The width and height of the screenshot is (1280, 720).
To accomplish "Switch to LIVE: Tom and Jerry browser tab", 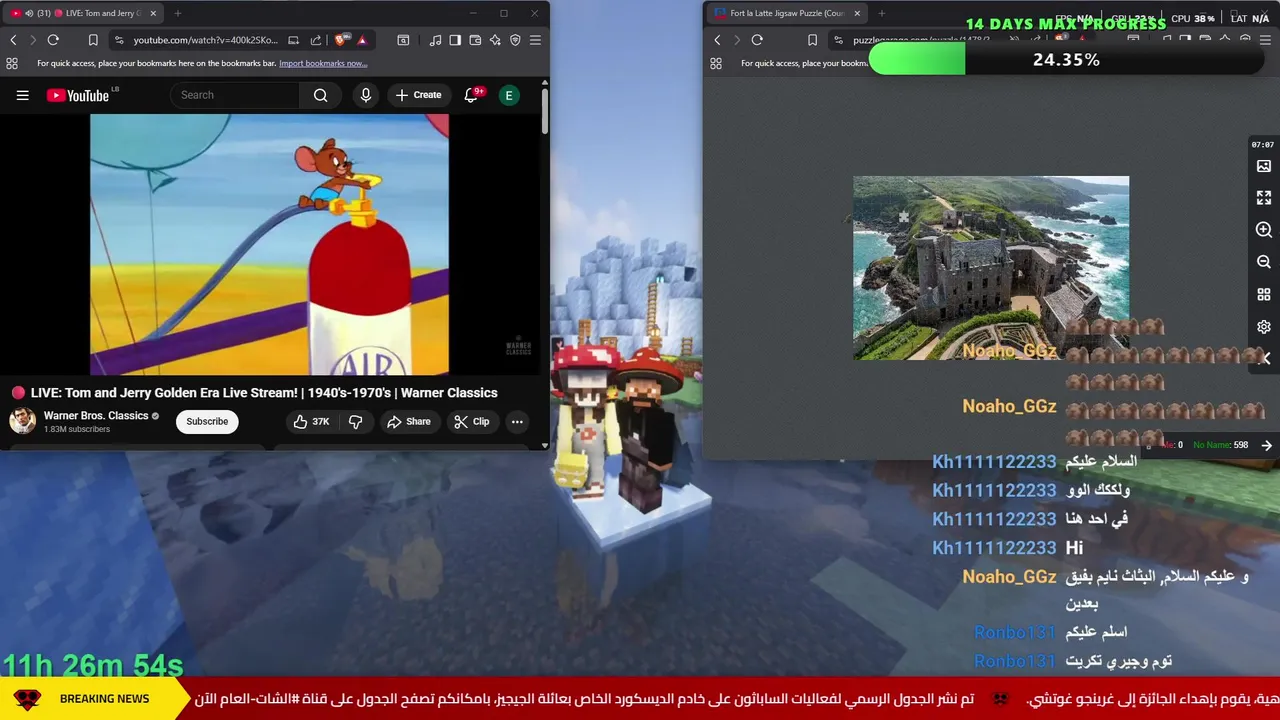I will pyautogui.click(x=85, y=13).
